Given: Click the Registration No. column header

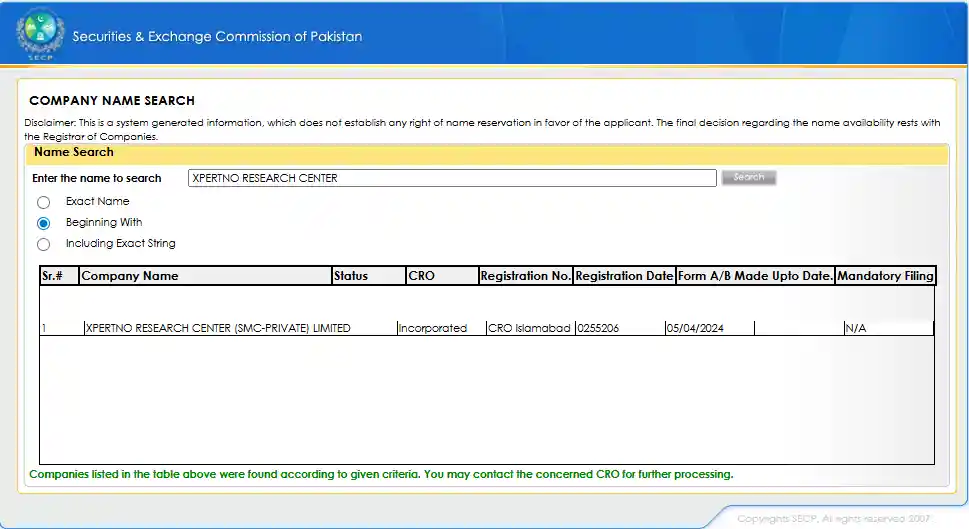Looking at the screenshot, I should tap(526, 276).
